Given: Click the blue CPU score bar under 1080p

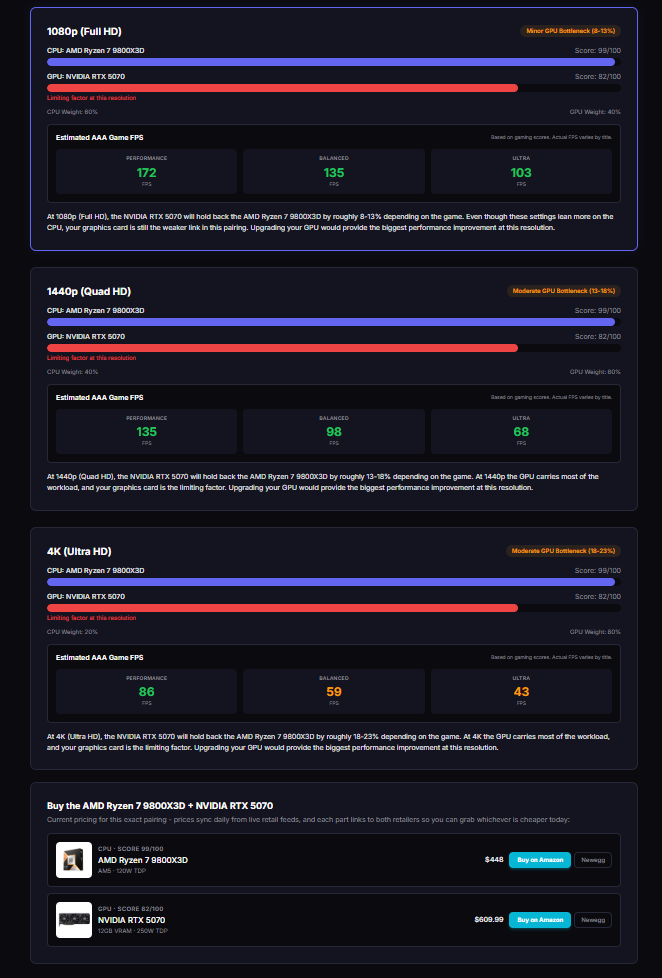Looking at the screenshot, I should [x=331, y=62].
